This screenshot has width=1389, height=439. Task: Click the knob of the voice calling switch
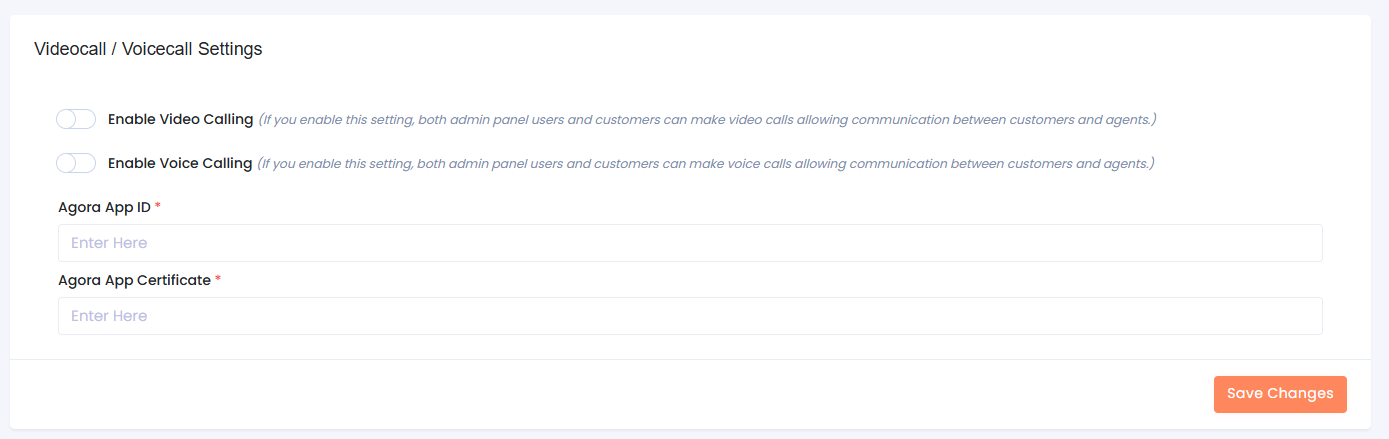click(x=67, y=163)
